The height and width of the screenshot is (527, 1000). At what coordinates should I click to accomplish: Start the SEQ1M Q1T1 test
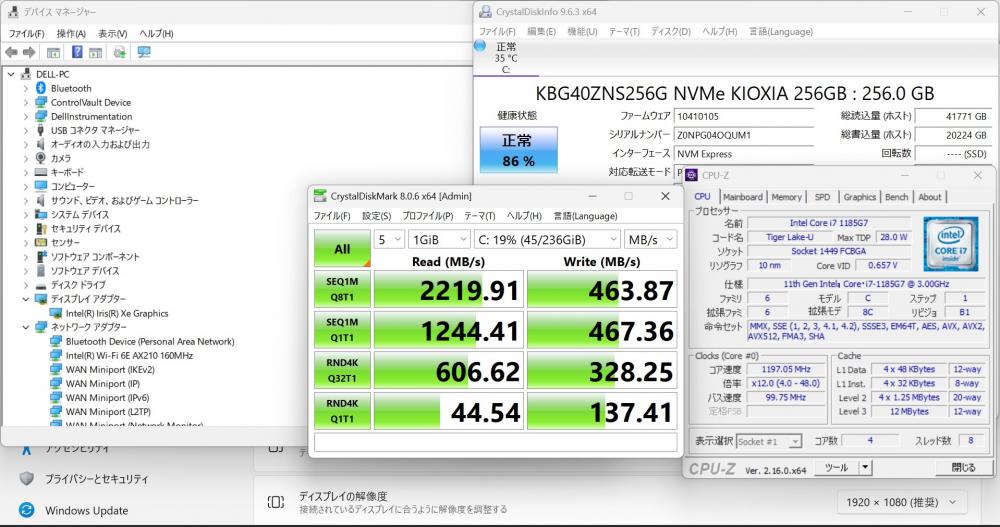(342, 330)
